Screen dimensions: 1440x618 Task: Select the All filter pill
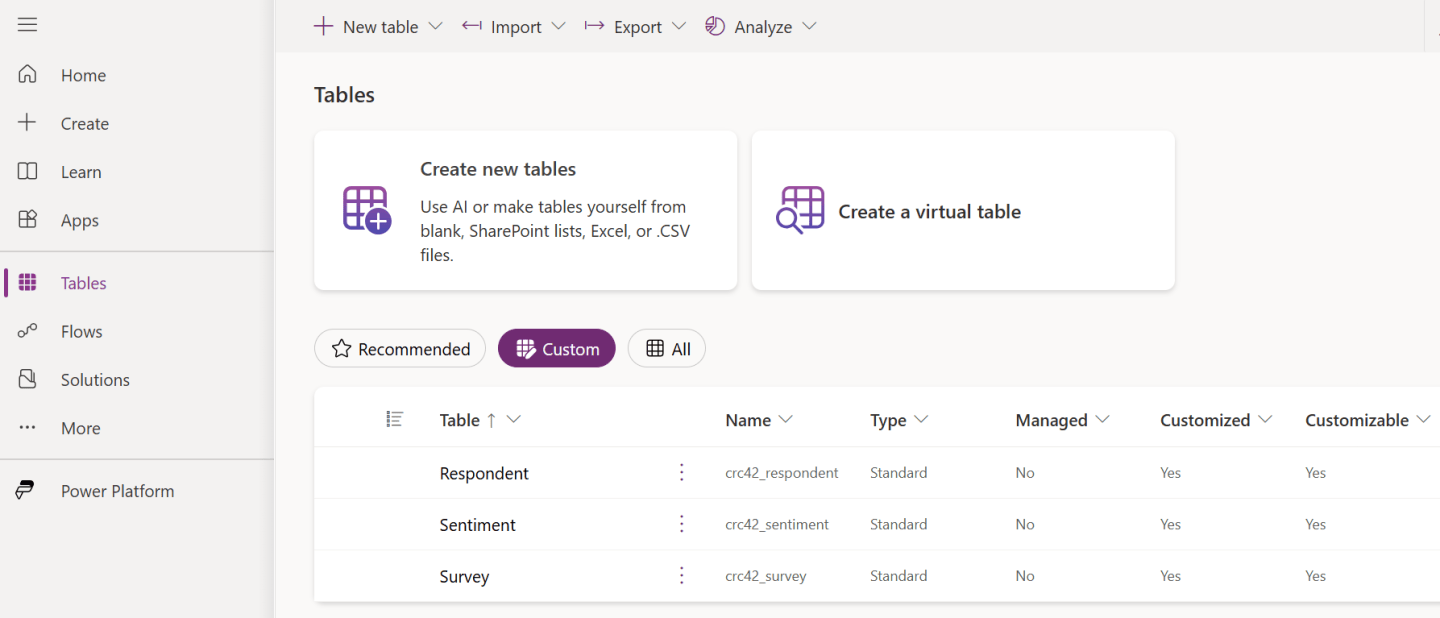coord(667,348)
